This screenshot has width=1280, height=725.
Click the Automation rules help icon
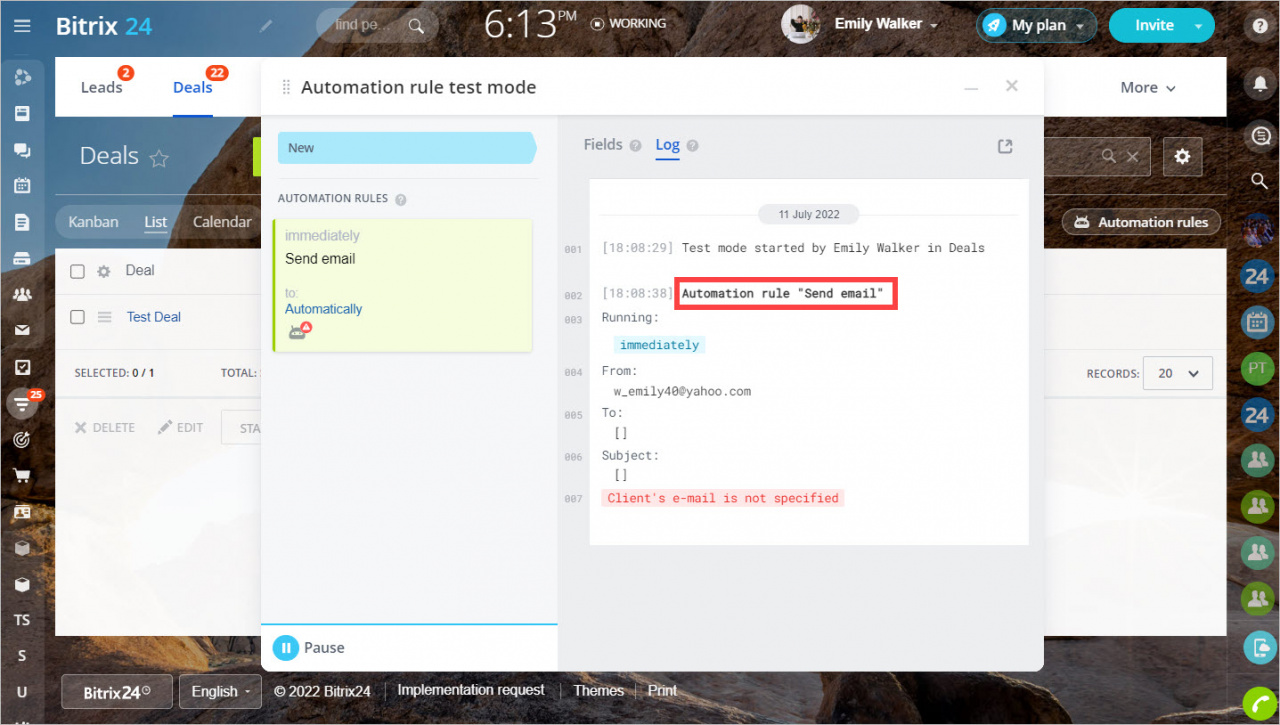(x=401, y=200)
